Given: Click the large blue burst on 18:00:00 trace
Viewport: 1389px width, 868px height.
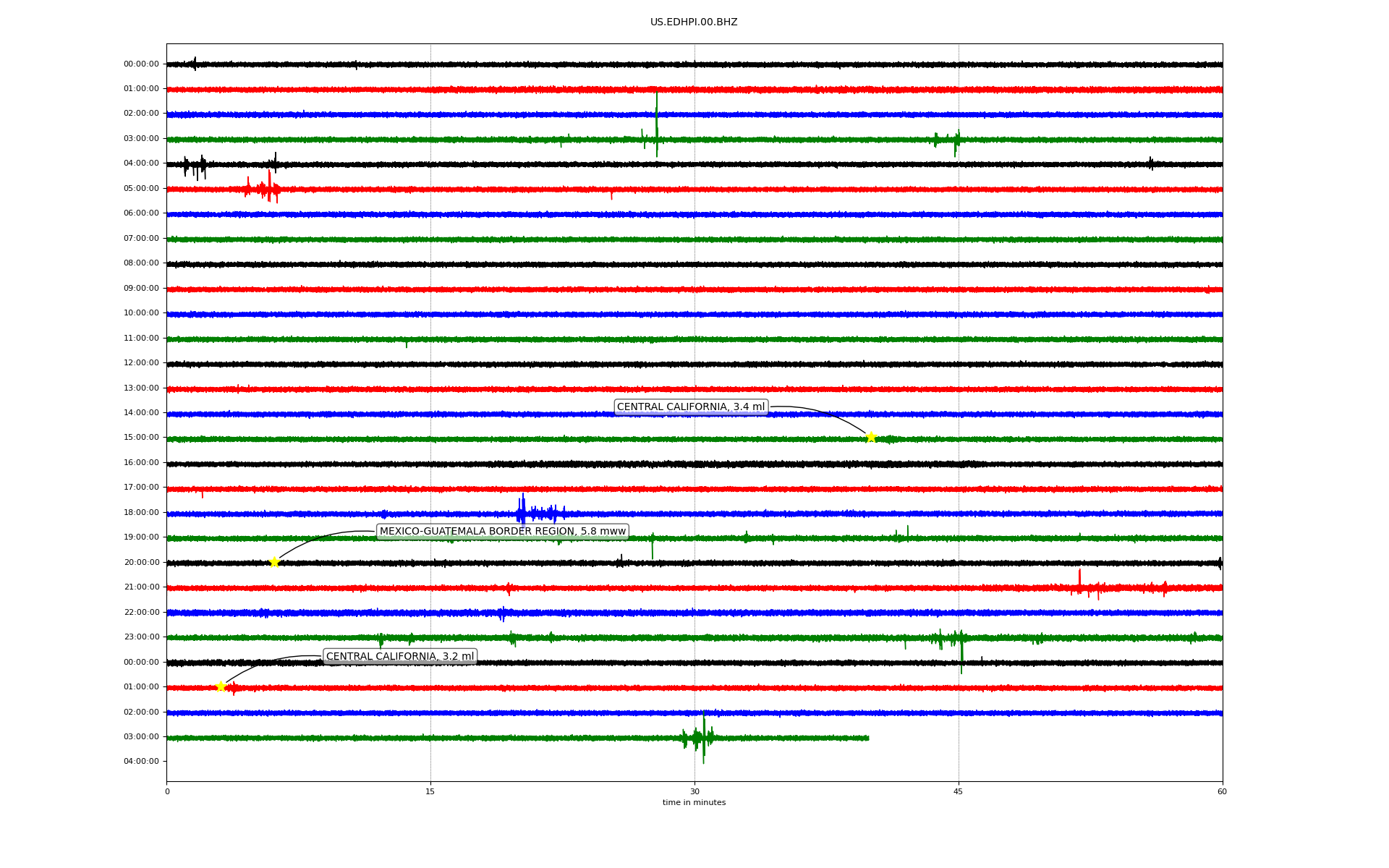Looking at the screenshot, I should pyautogui.click(x=522, y=513).
